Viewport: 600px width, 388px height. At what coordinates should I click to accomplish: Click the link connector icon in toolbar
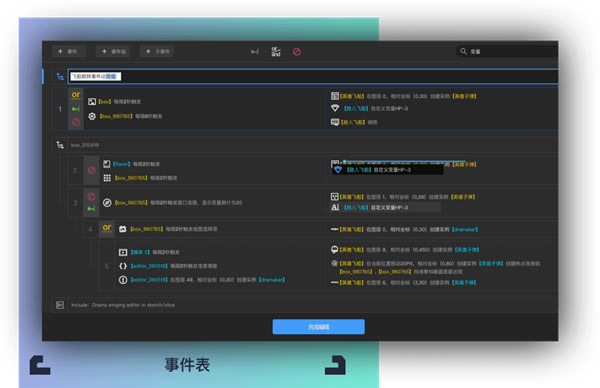(x=254, y=52)
